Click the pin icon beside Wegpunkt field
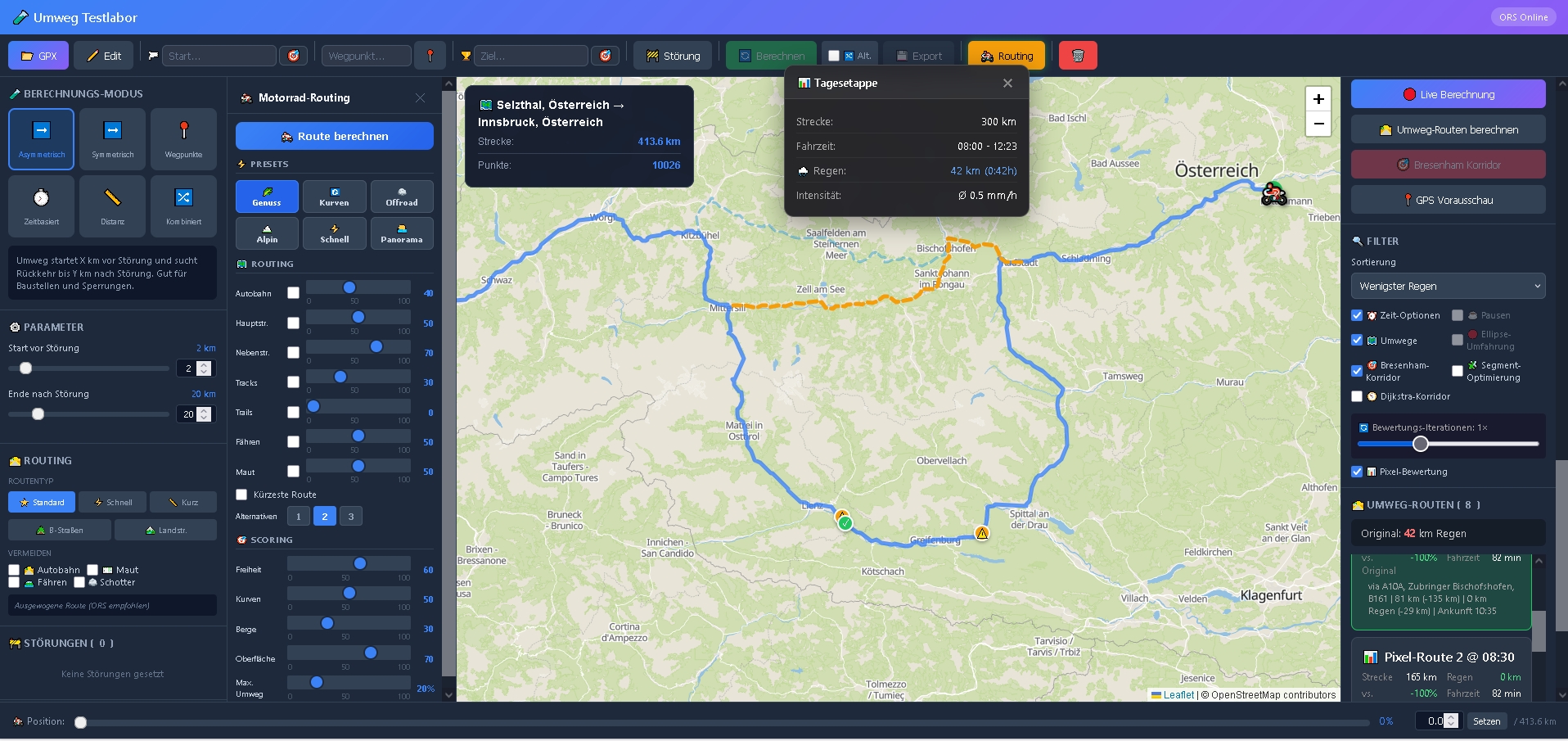Image resolution: width=1568 pixels, height=741 pixels. click(x=430, y=56)
